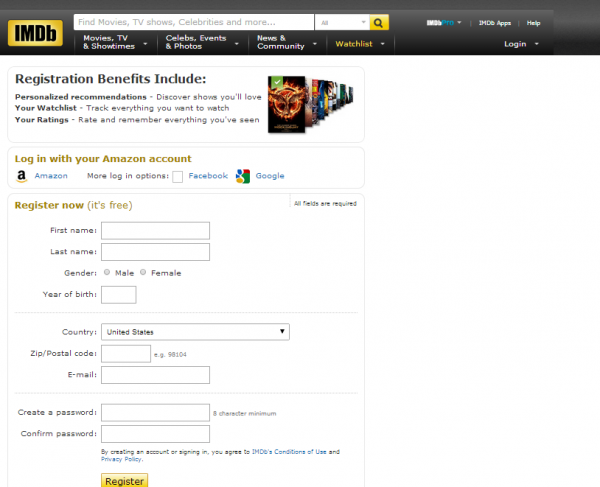Click the Last name field
Image resolution: width=600 pixels, height=487 pixels.
click(x=155, y=252)
